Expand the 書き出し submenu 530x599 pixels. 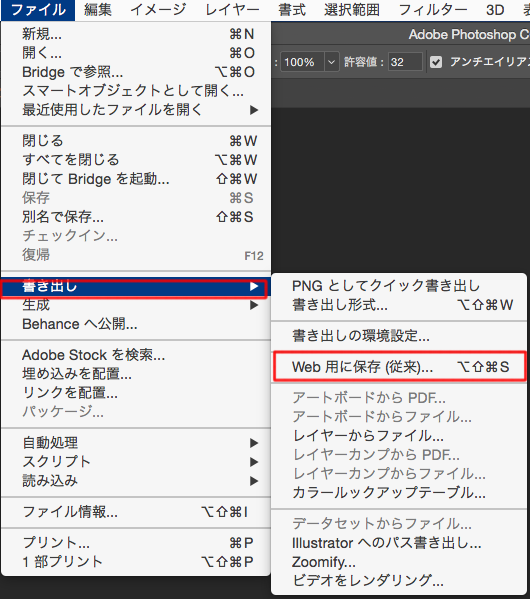136,286
